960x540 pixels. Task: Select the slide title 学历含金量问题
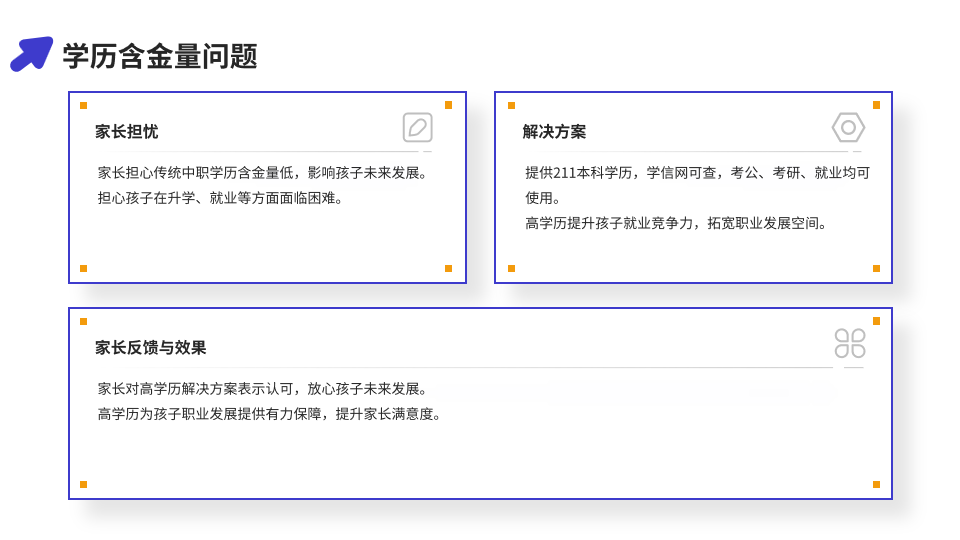coord(160,56)
